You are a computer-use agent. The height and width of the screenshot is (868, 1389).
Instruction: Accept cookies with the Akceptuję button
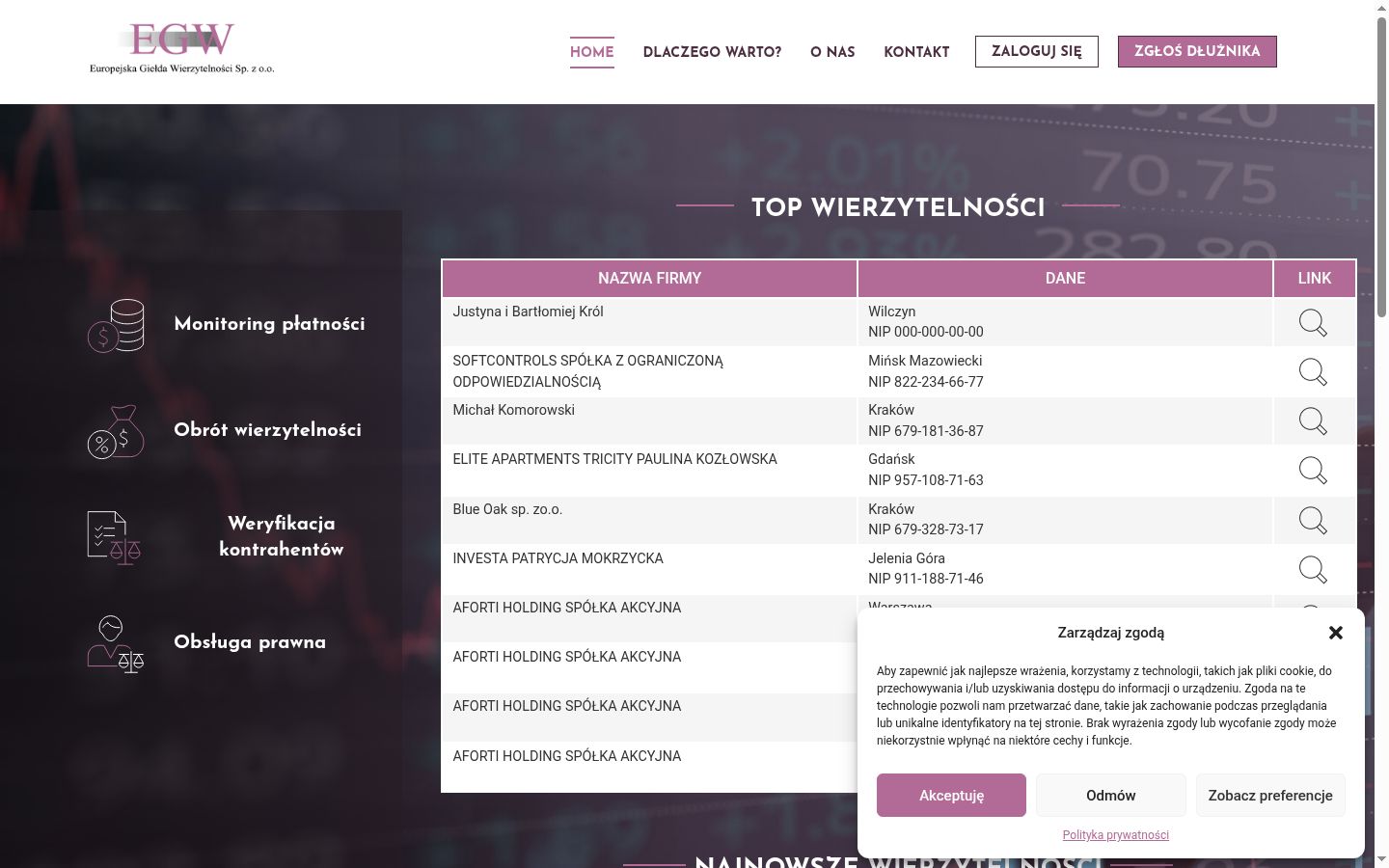pyautogui.click(x=951, y=796)
